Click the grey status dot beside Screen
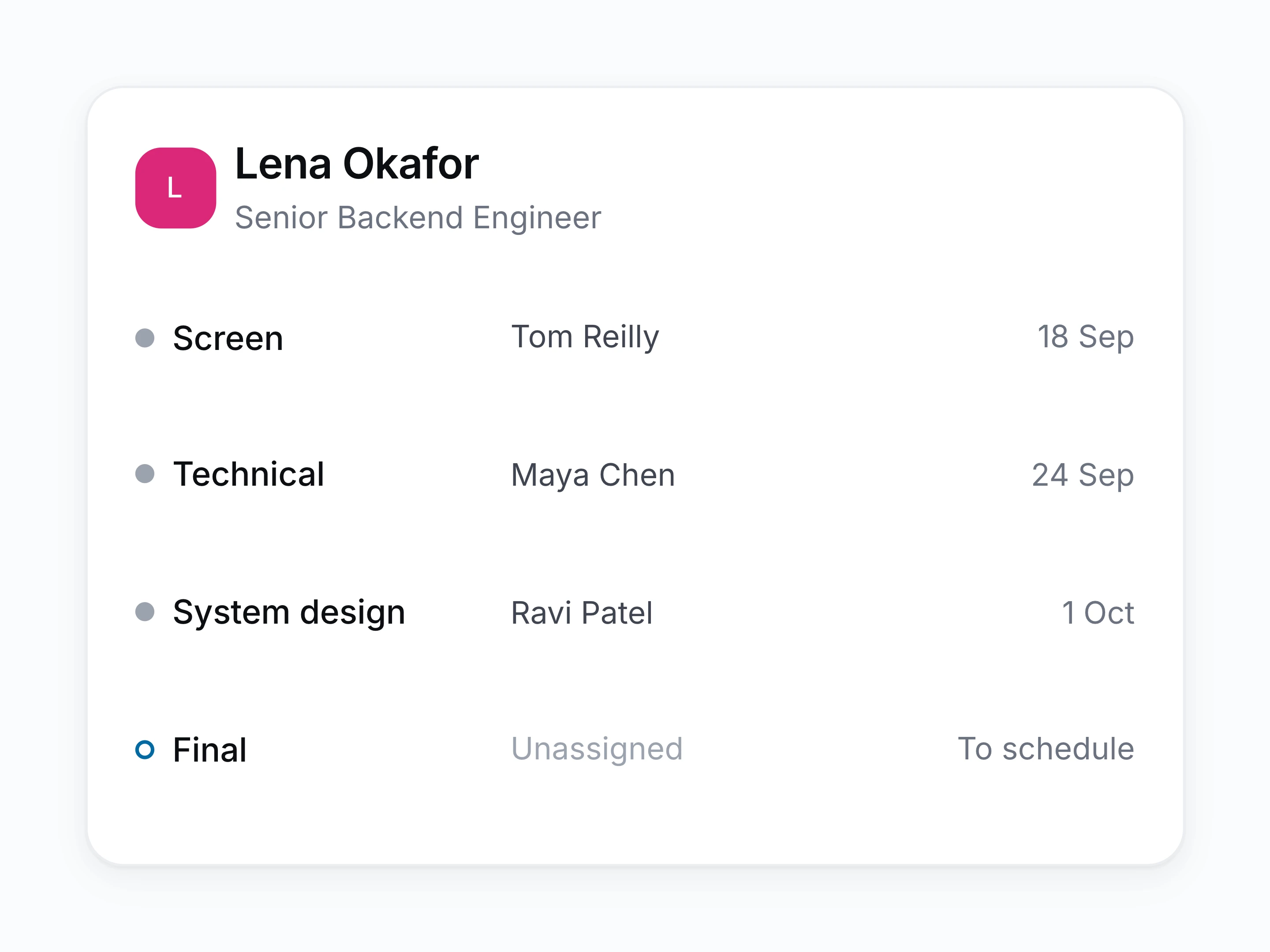1270x952 pixels. point(145,338)
